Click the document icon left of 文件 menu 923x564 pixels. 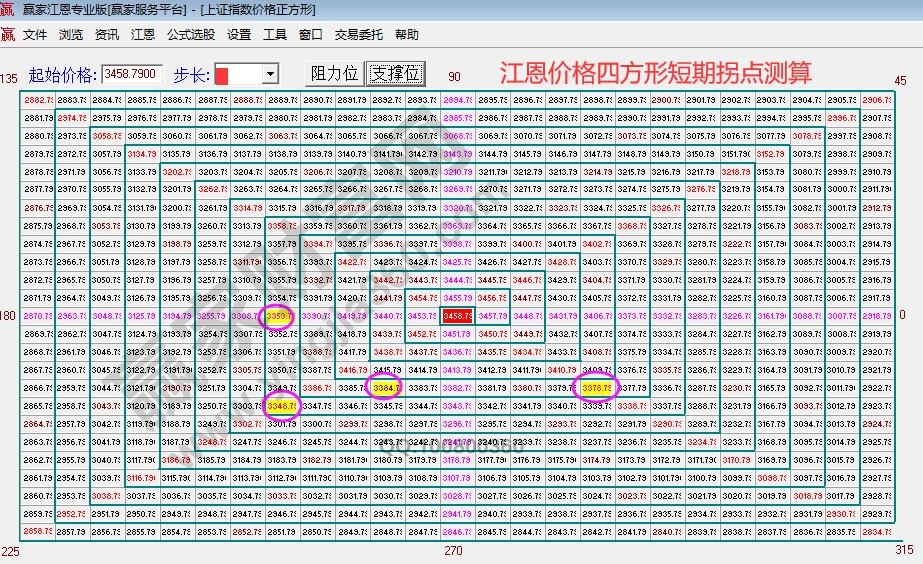point(8,34)
